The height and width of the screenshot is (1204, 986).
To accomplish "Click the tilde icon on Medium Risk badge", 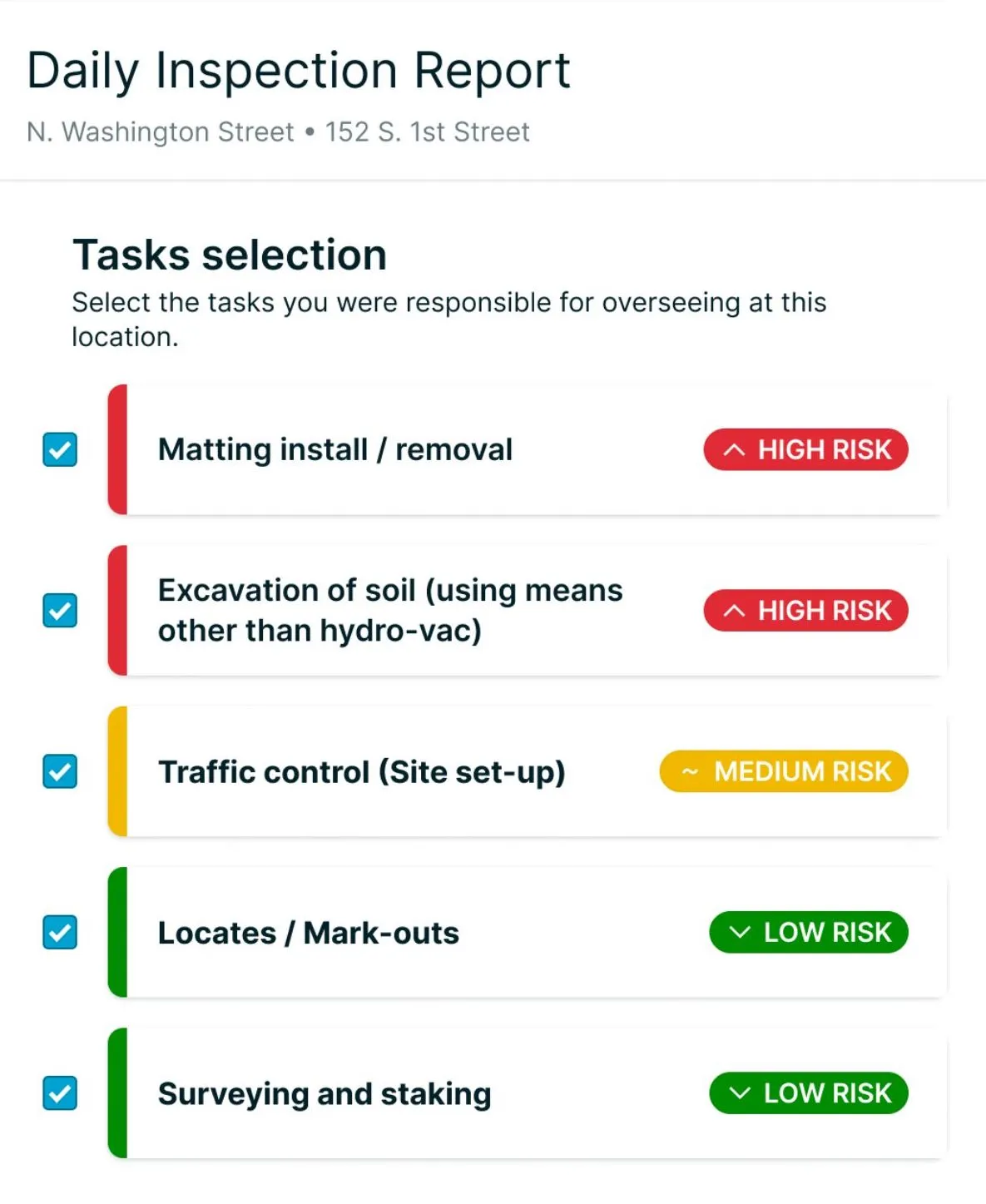I will coord(690,772).
